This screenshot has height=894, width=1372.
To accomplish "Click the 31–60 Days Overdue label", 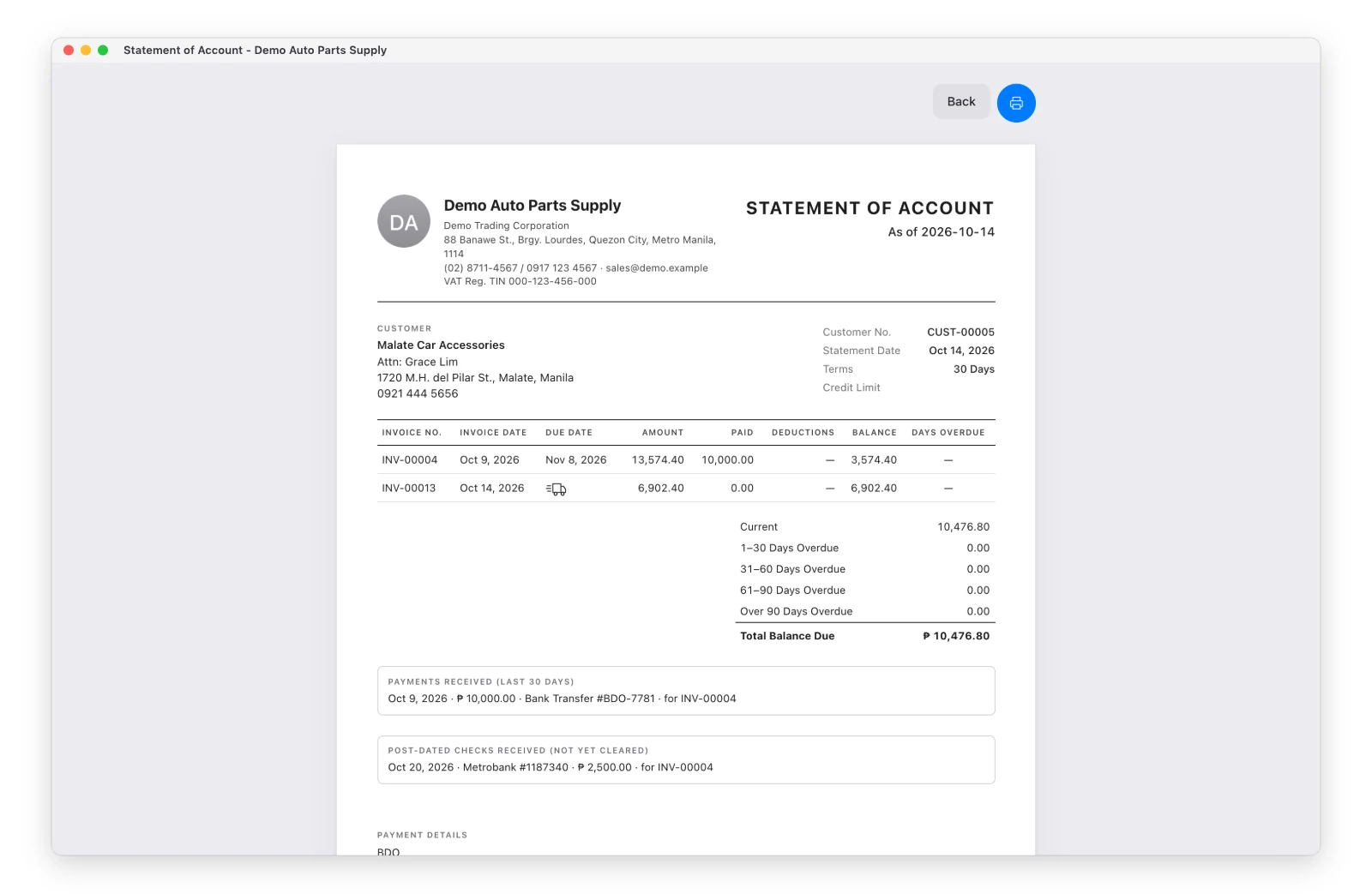I will click(x=793, y=569).
